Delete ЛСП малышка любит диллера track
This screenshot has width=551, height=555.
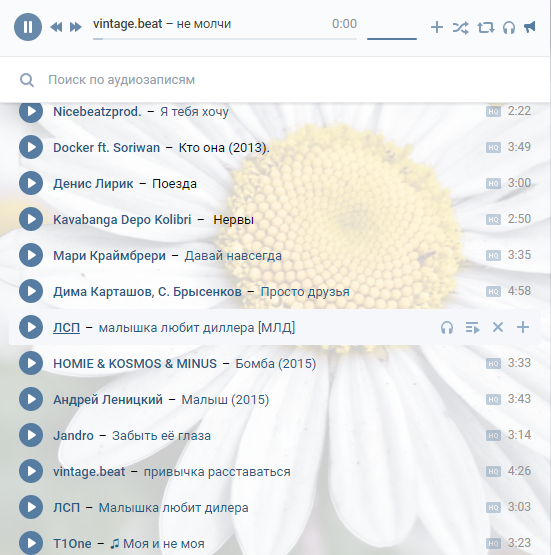498,327
